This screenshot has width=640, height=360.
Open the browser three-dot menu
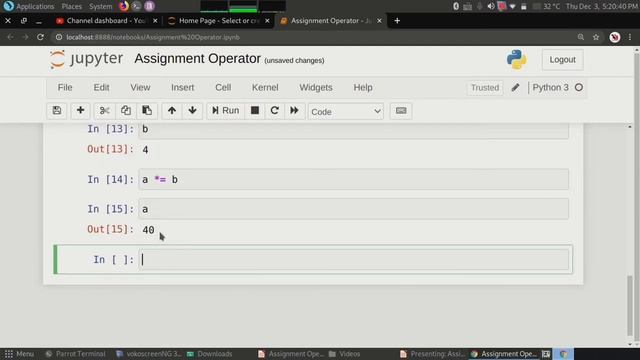[x=630, y=37]
